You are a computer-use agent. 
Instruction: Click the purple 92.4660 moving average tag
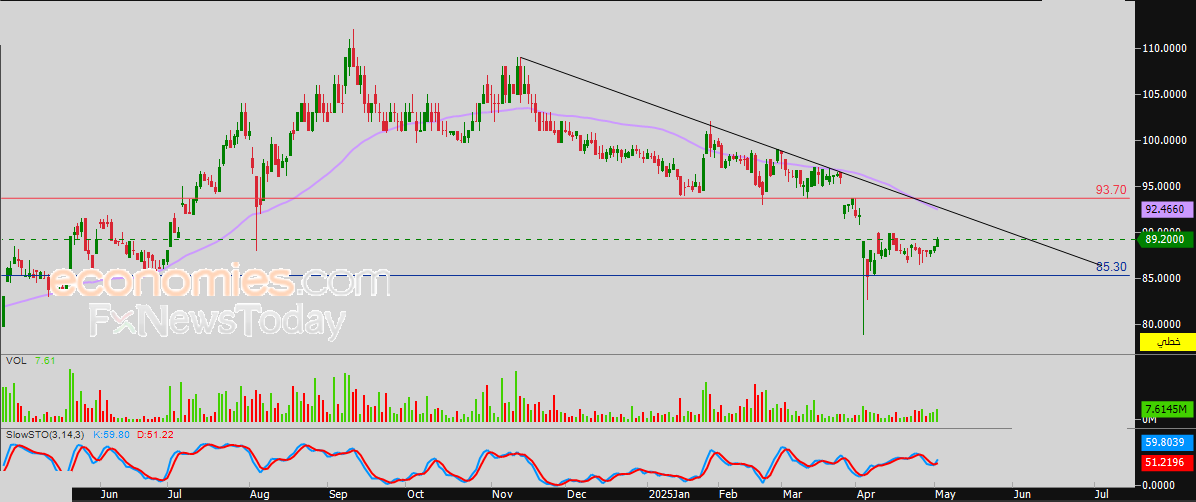pos(1165,209)
